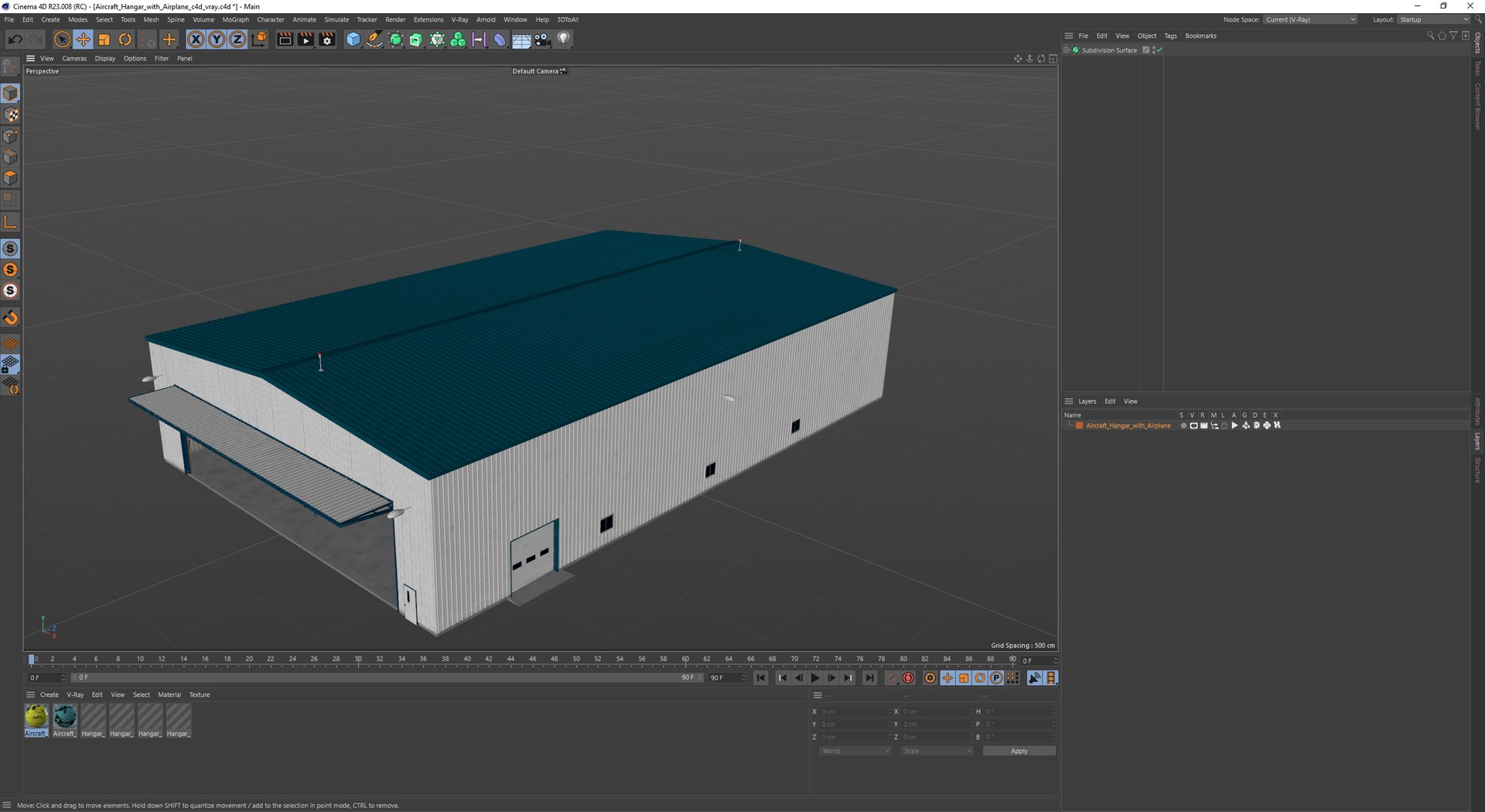Open Material Manager hamburger menu
The width and height of the screenshot is (1485, 812).
(31, 694)
